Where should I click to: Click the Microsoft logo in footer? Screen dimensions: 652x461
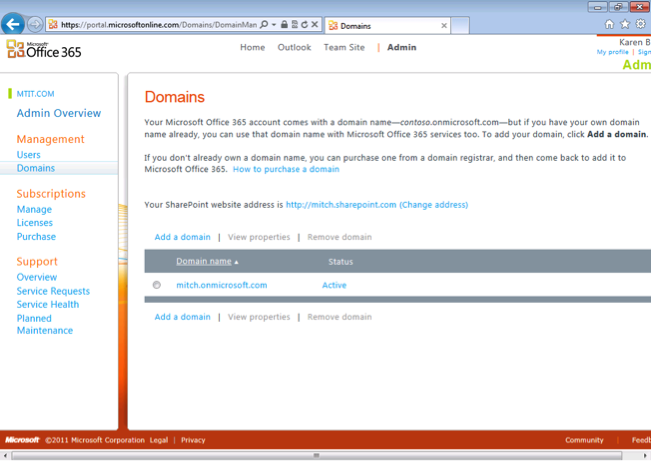22,440
